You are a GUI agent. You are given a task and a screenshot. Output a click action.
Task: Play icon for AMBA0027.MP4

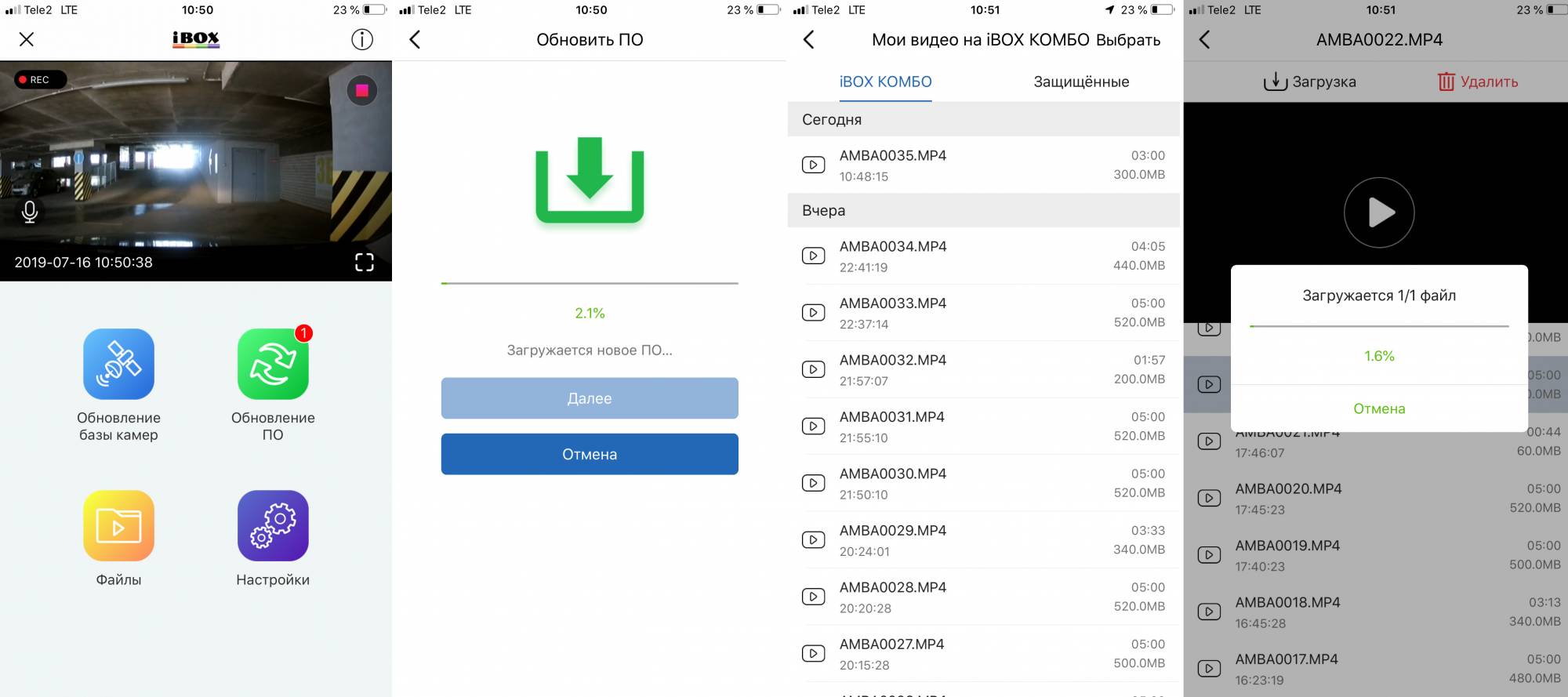(813, 653)
